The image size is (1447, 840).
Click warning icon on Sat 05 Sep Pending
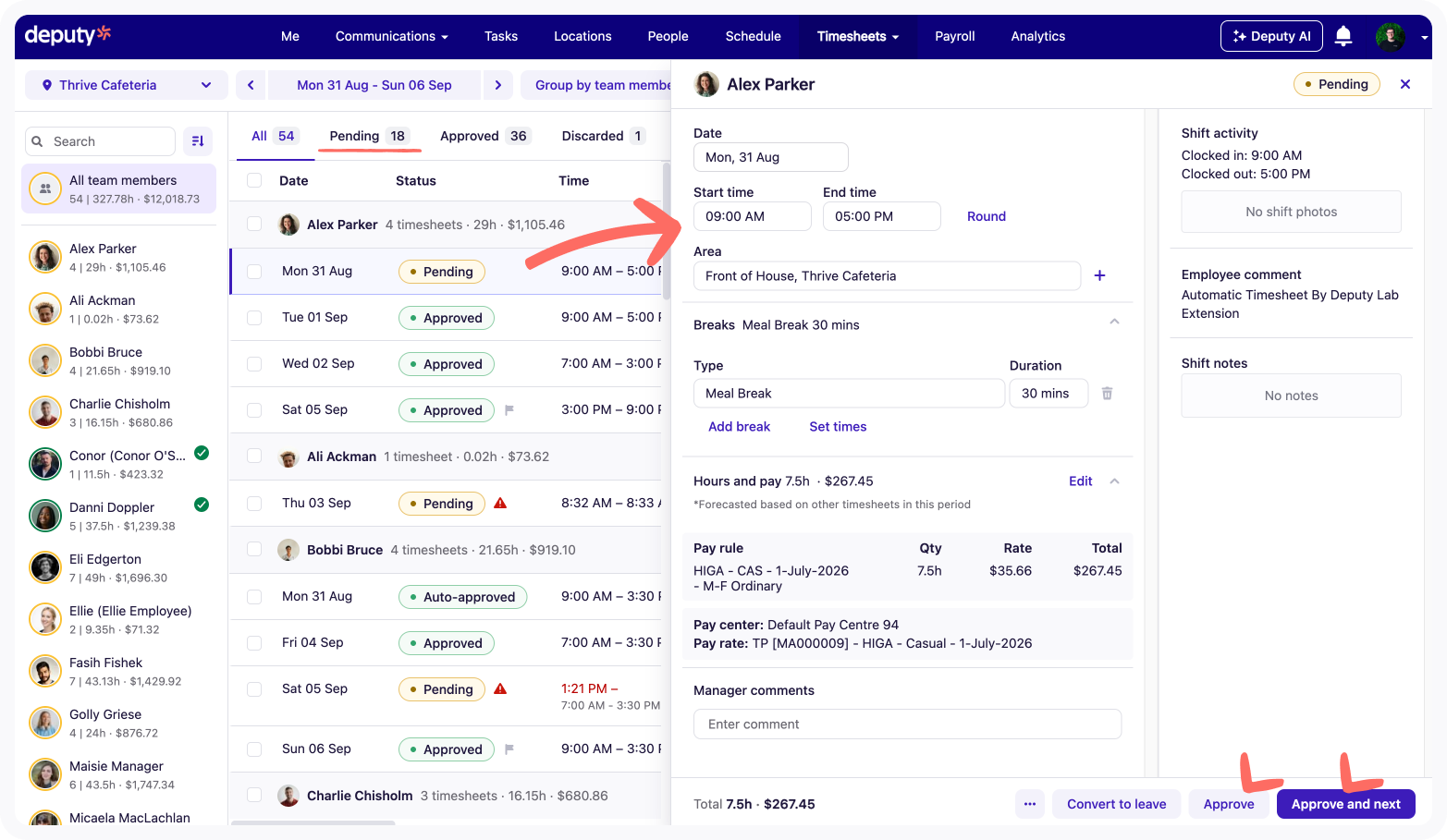point(500,688)
